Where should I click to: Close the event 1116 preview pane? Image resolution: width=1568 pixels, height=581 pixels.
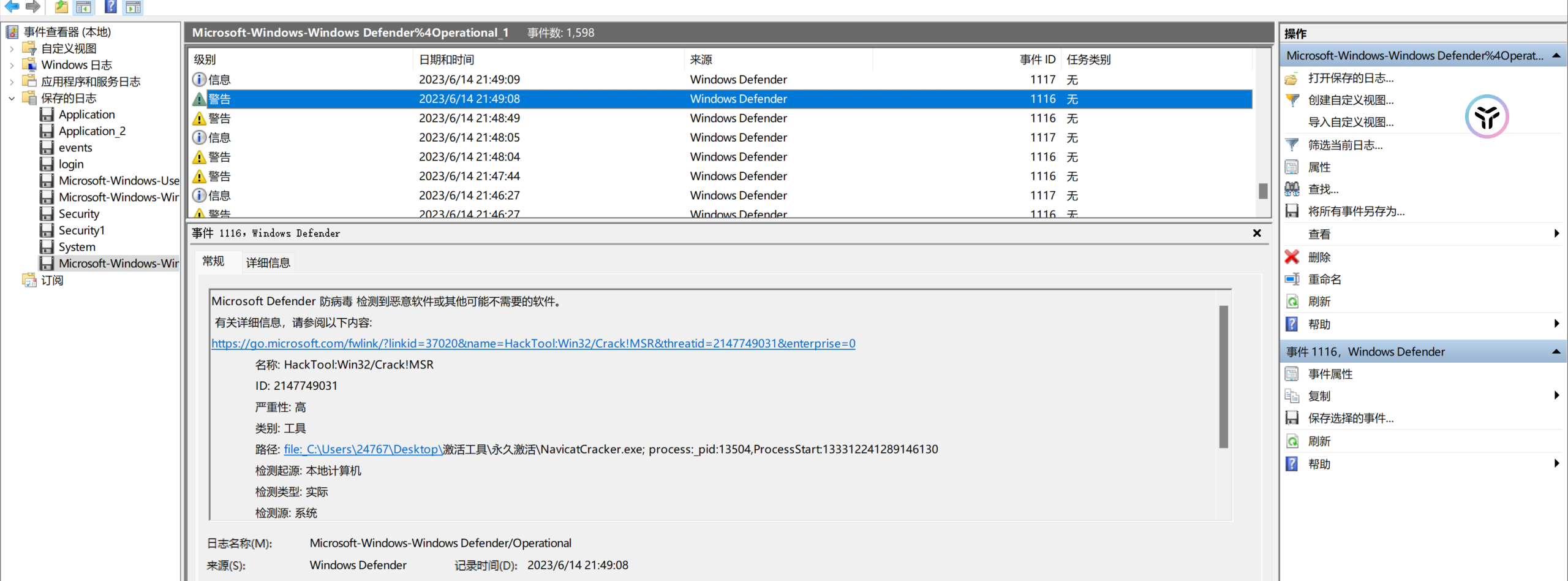pyautogui.click(x=1257, y=234)
